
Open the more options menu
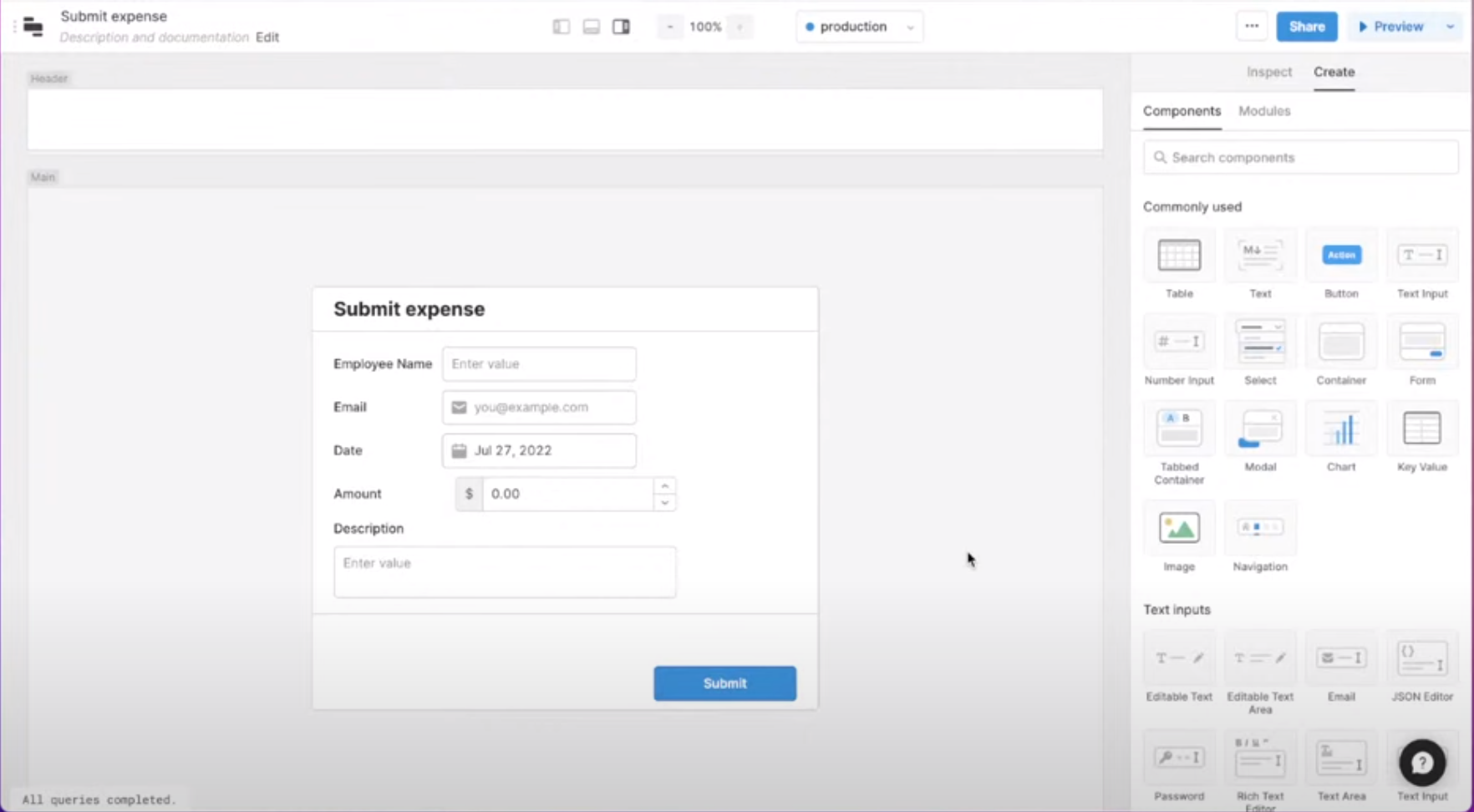tap(1251, 26)
